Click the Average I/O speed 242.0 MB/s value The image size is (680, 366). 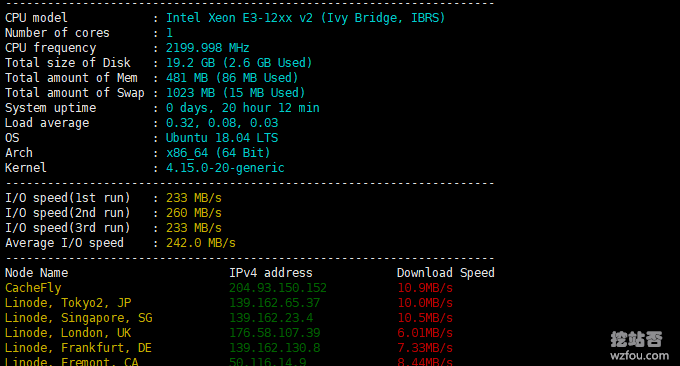pyautogui.click(x=201, y=243)
